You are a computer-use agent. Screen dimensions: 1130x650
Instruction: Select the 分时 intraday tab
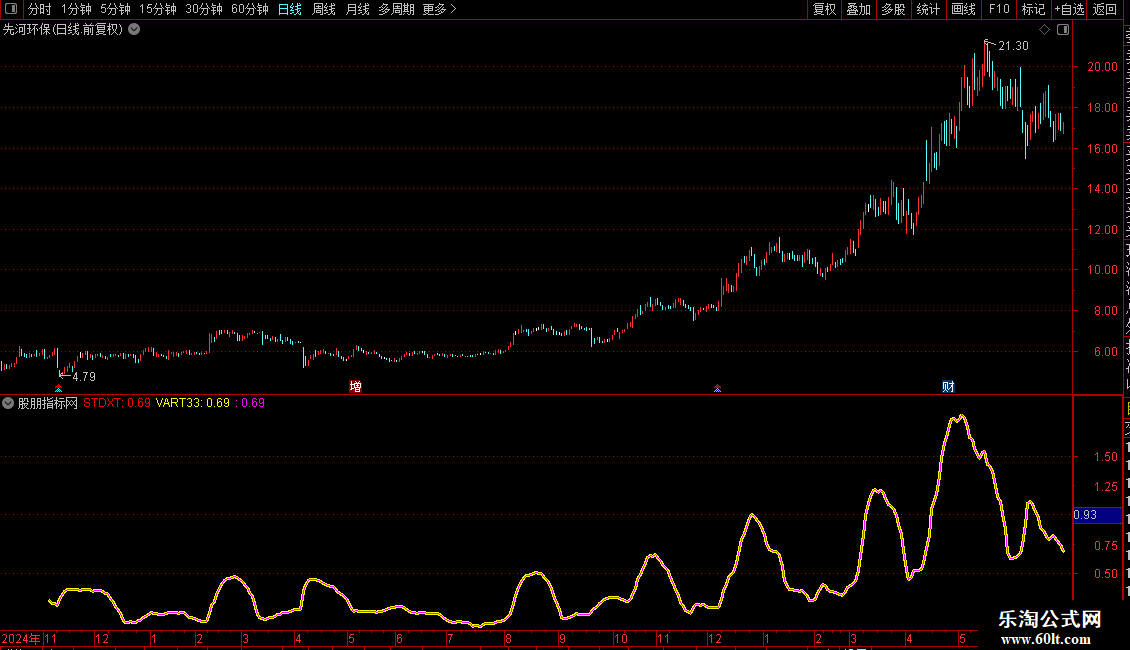click(x=40, y=9)
